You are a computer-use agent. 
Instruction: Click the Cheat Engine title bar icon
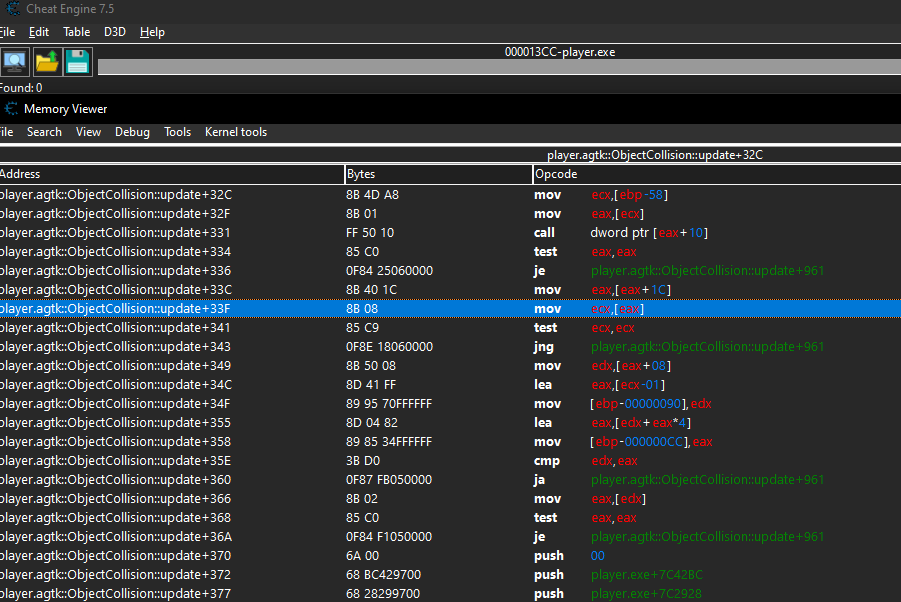coord(12,9)
